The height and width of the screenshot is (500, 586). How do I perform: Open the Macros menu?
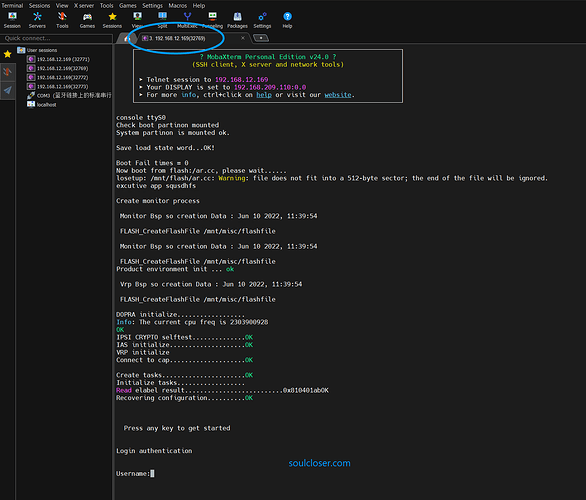(178, 6)
